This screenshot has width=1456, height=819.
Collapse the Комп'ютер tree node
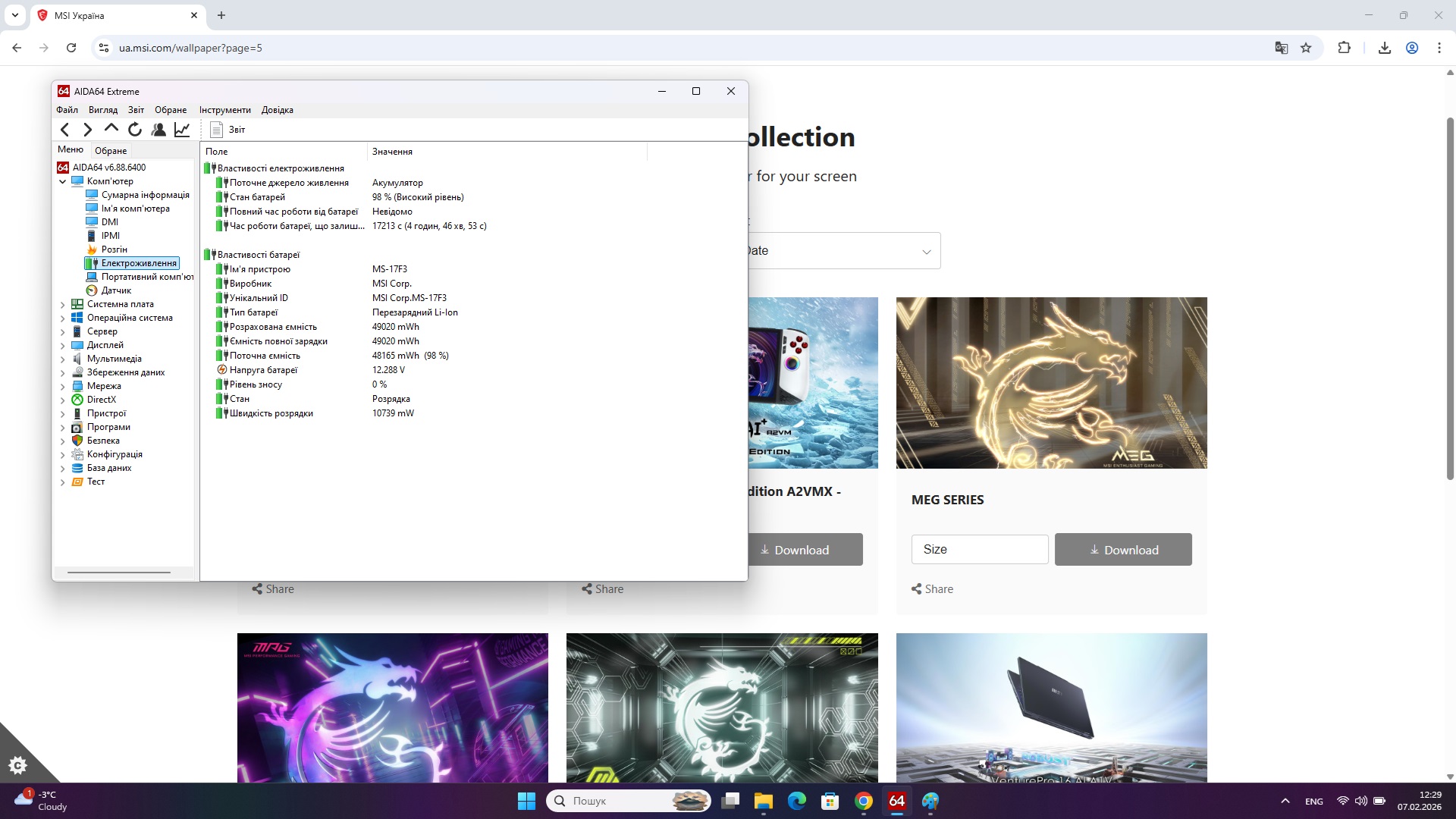(x=62, y=181)
